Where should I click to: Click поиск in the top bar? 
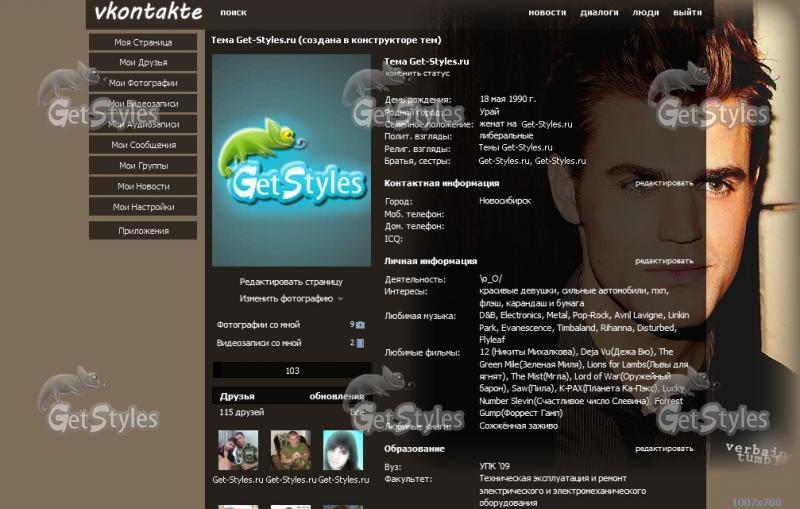[233, 12]
